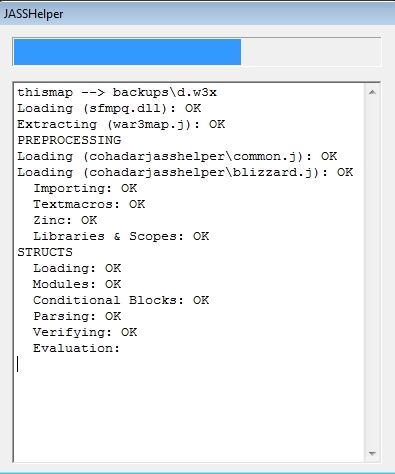Click the 'thismap --> backups\d.w3x' log line

117,92
